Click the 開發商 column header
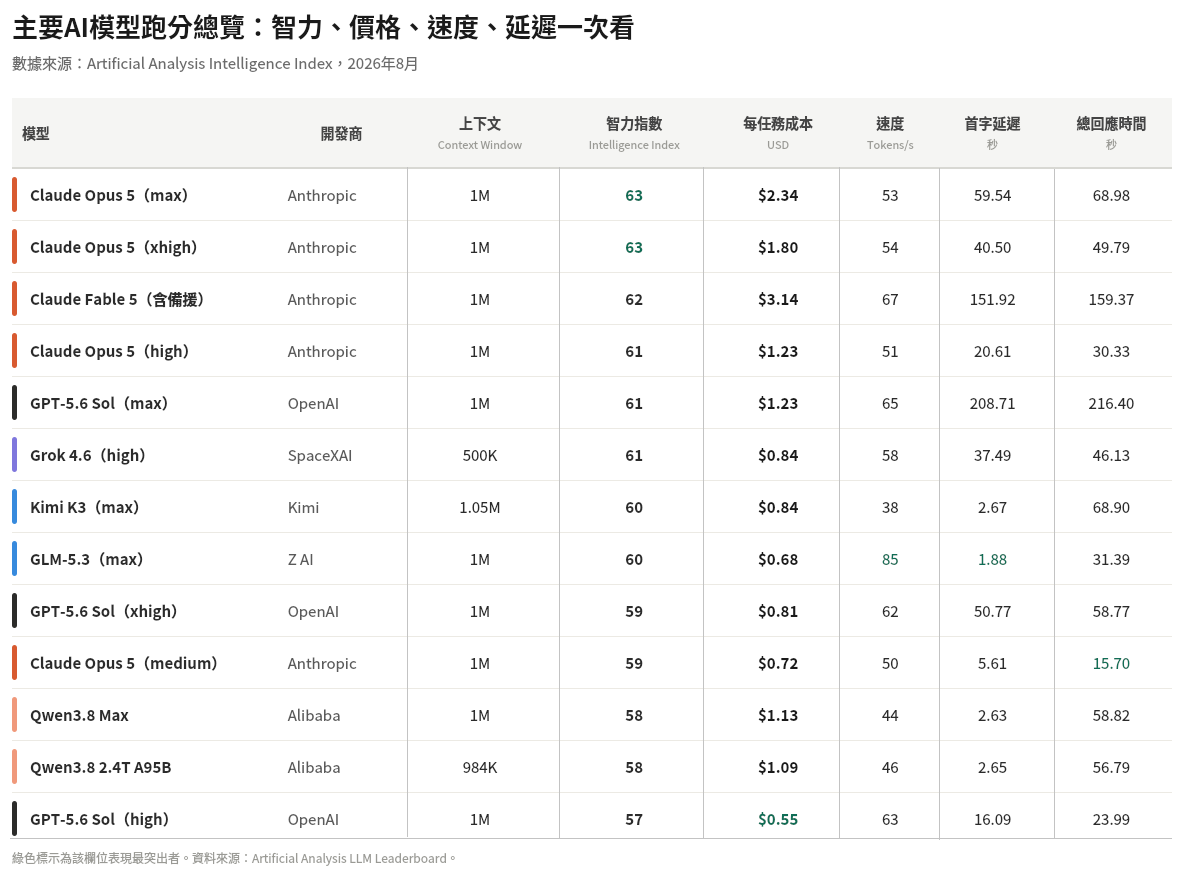 point(341,134)
